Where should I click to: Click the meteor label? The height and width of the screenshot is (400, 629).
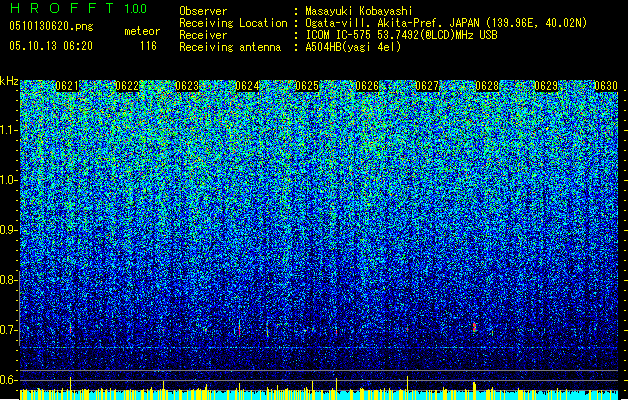click(142, 31)
